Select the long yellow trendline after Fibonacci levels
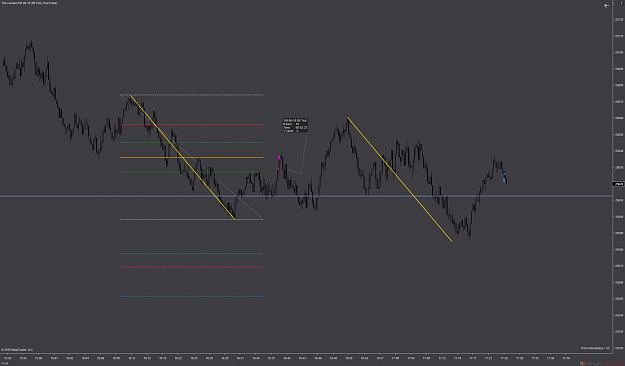Screen dimensions: 625x366 [x=399, y=179]
